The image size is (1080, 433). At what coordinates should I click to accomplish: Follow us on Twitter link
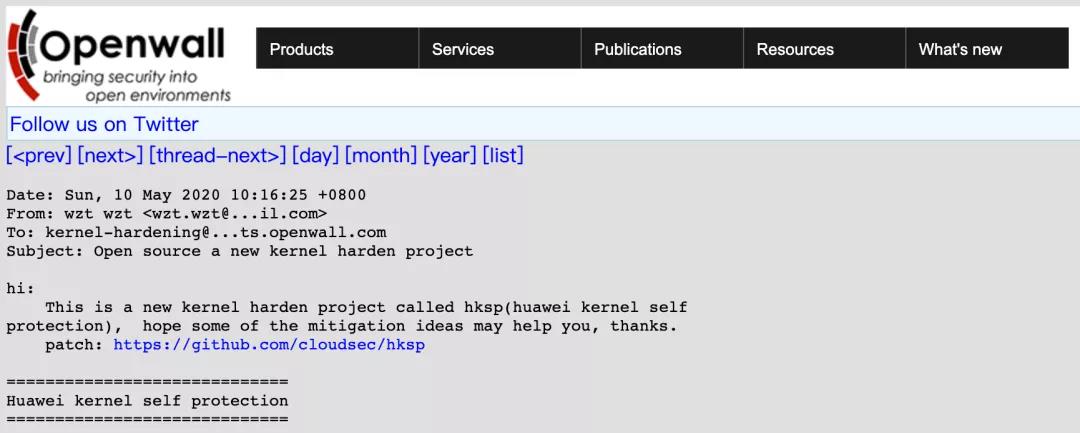point(104,125)
